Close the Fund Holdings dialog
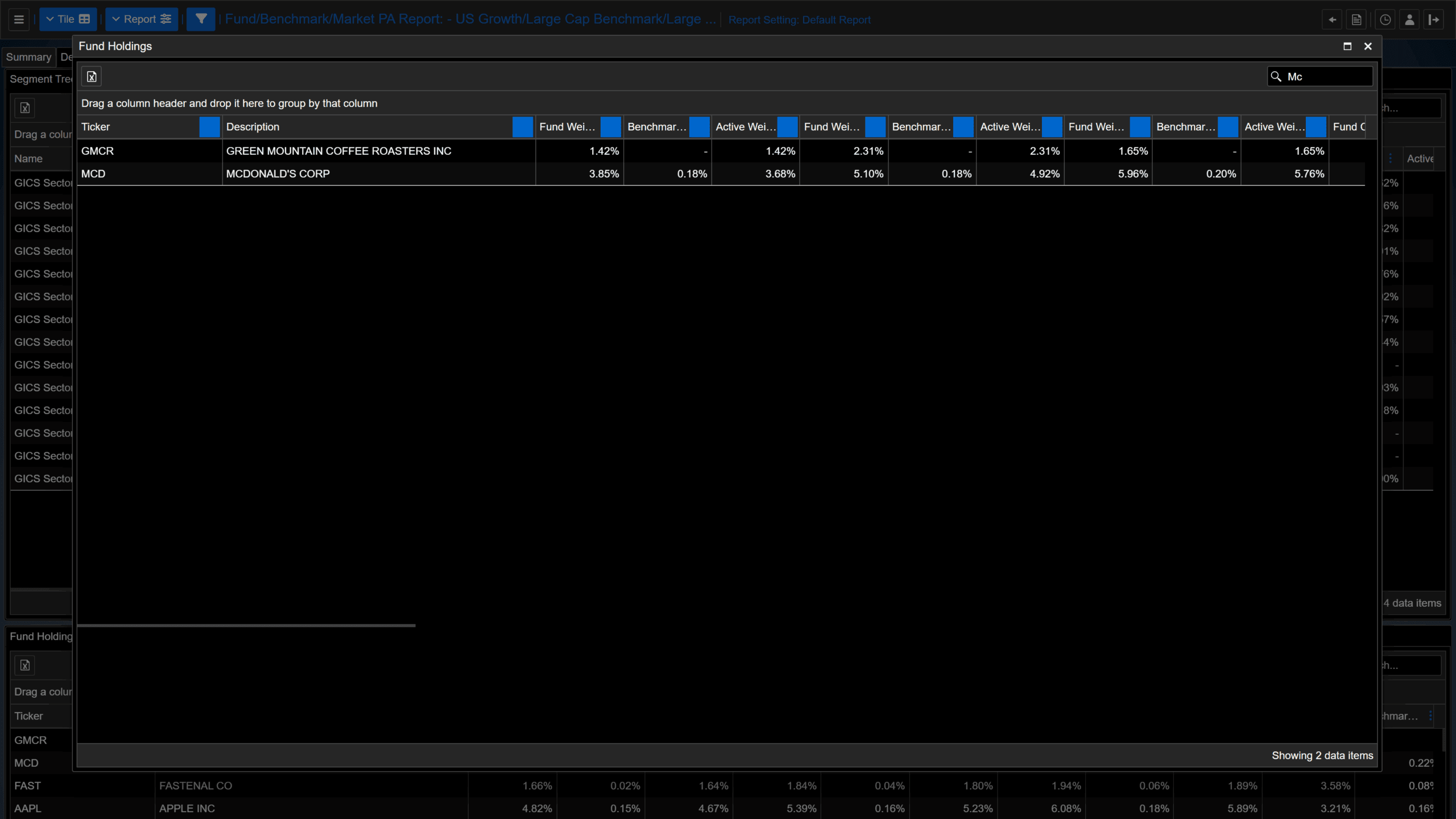The width and height of the screenshot is (1456, 819). click(1368, 46)
